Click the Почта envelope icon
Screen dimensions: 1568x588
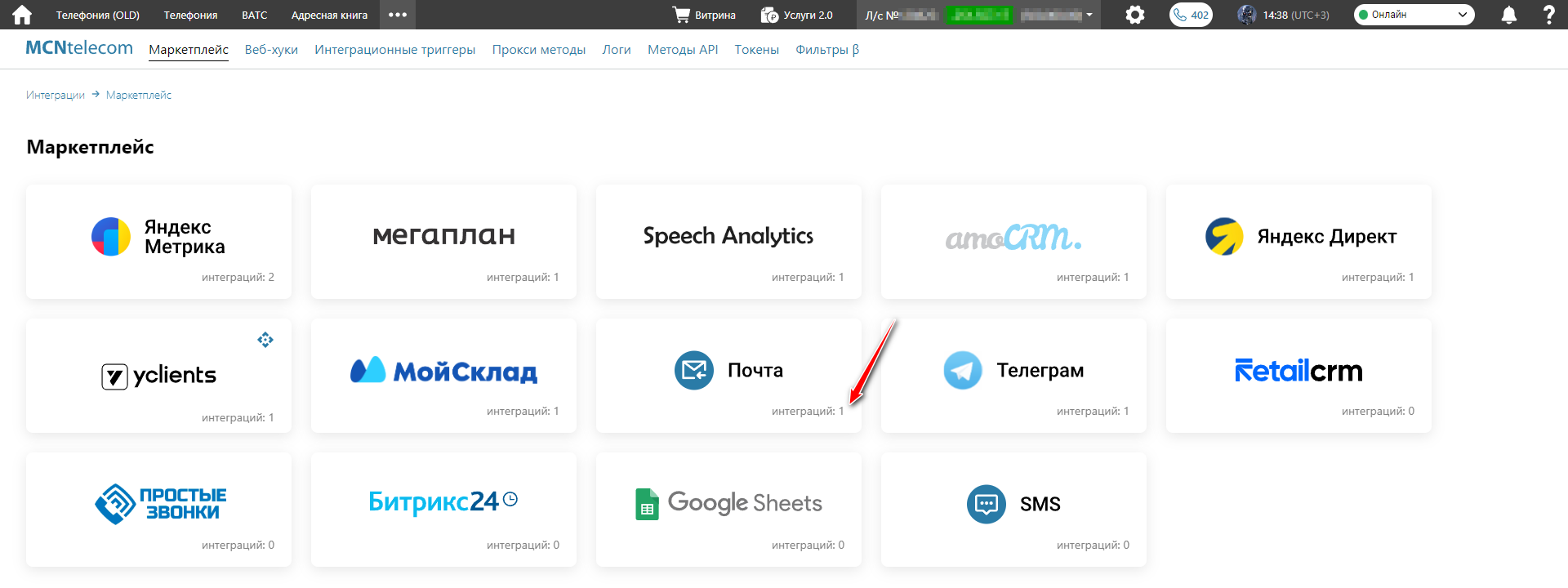coord(694,371)
